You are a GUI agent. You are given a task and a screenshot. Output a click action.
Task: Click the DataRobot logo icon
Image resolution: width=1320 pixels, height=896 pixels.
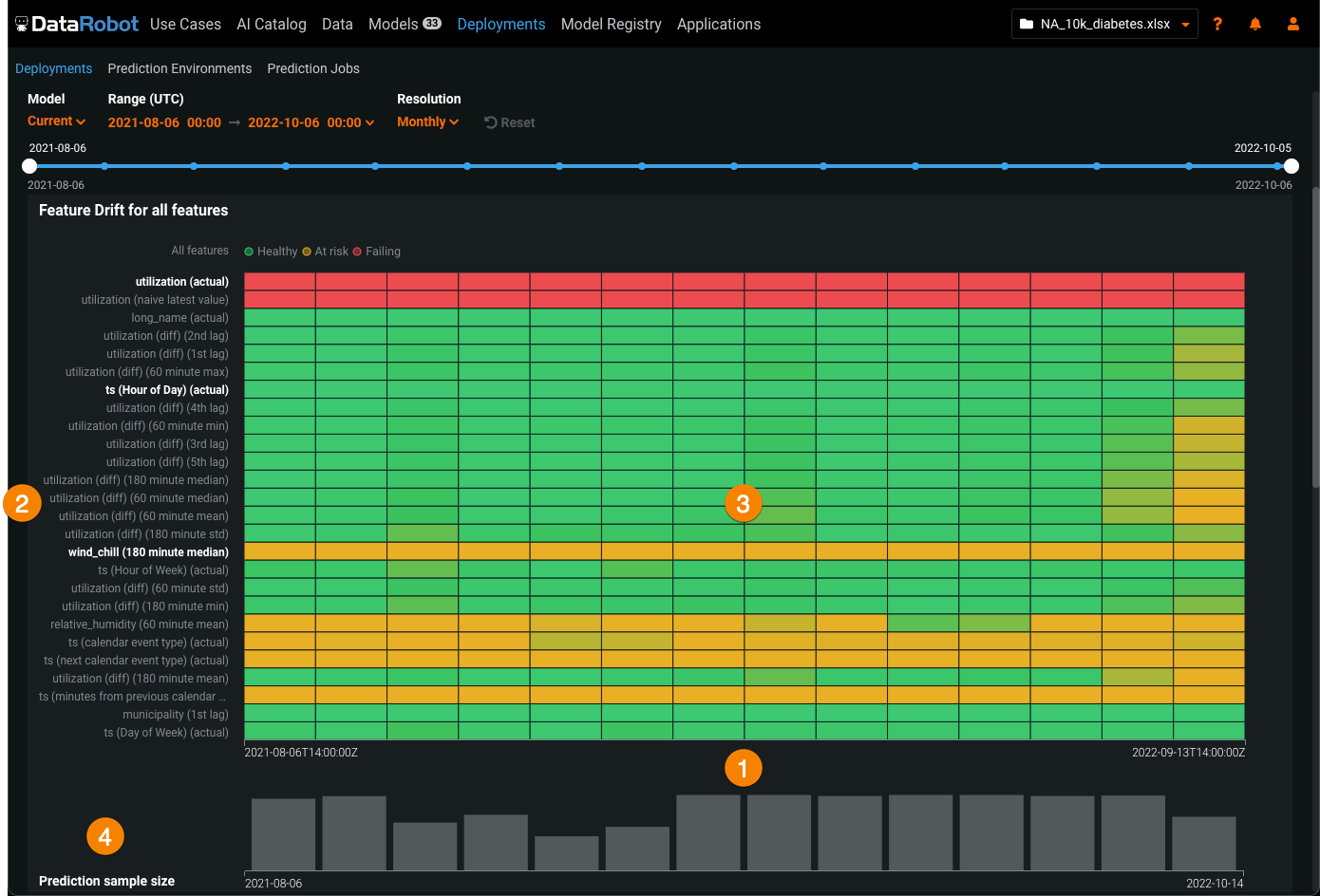tap(22, 25)
